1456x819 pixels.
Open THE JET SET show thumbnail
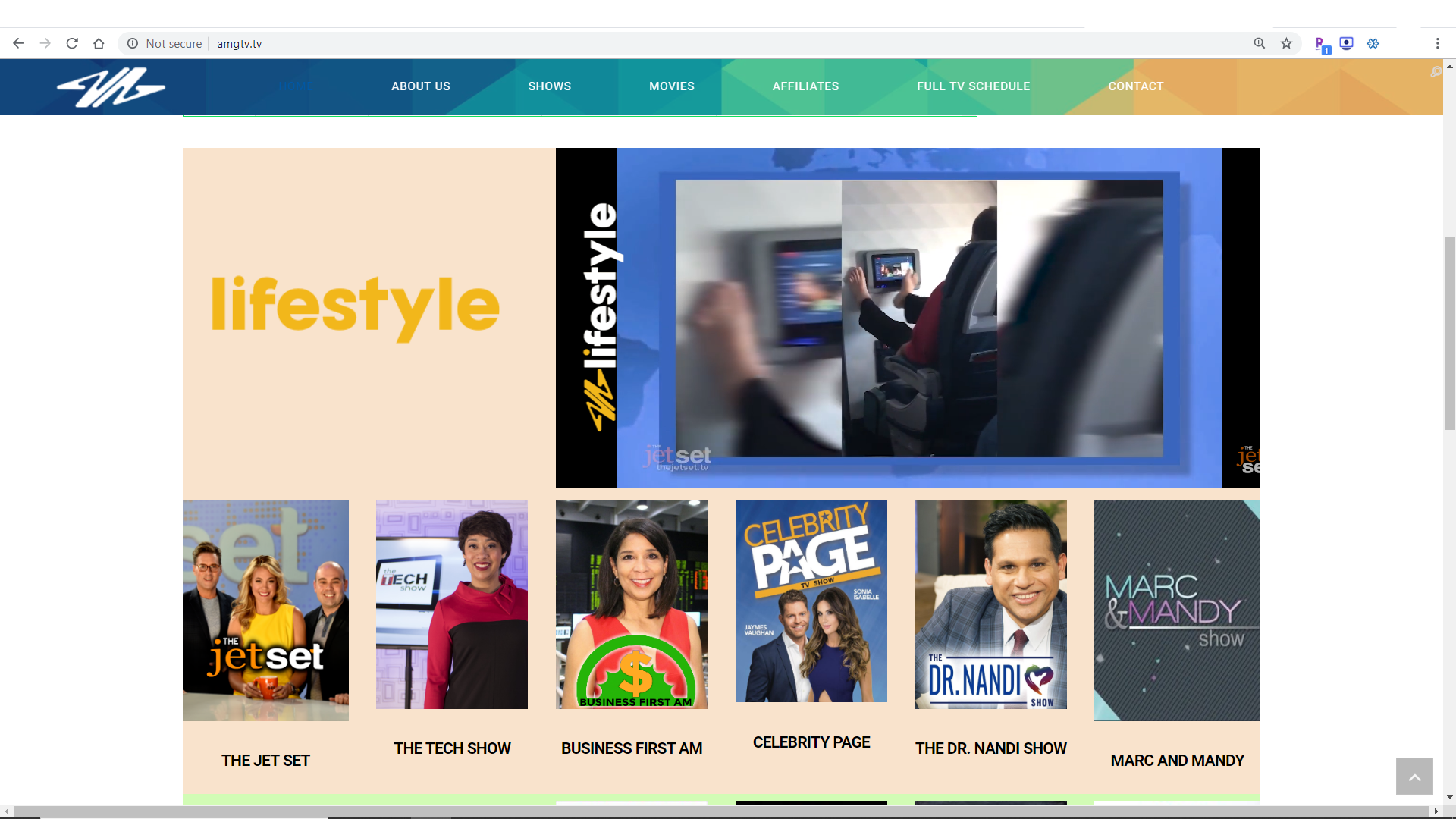(x=265, y=610)
